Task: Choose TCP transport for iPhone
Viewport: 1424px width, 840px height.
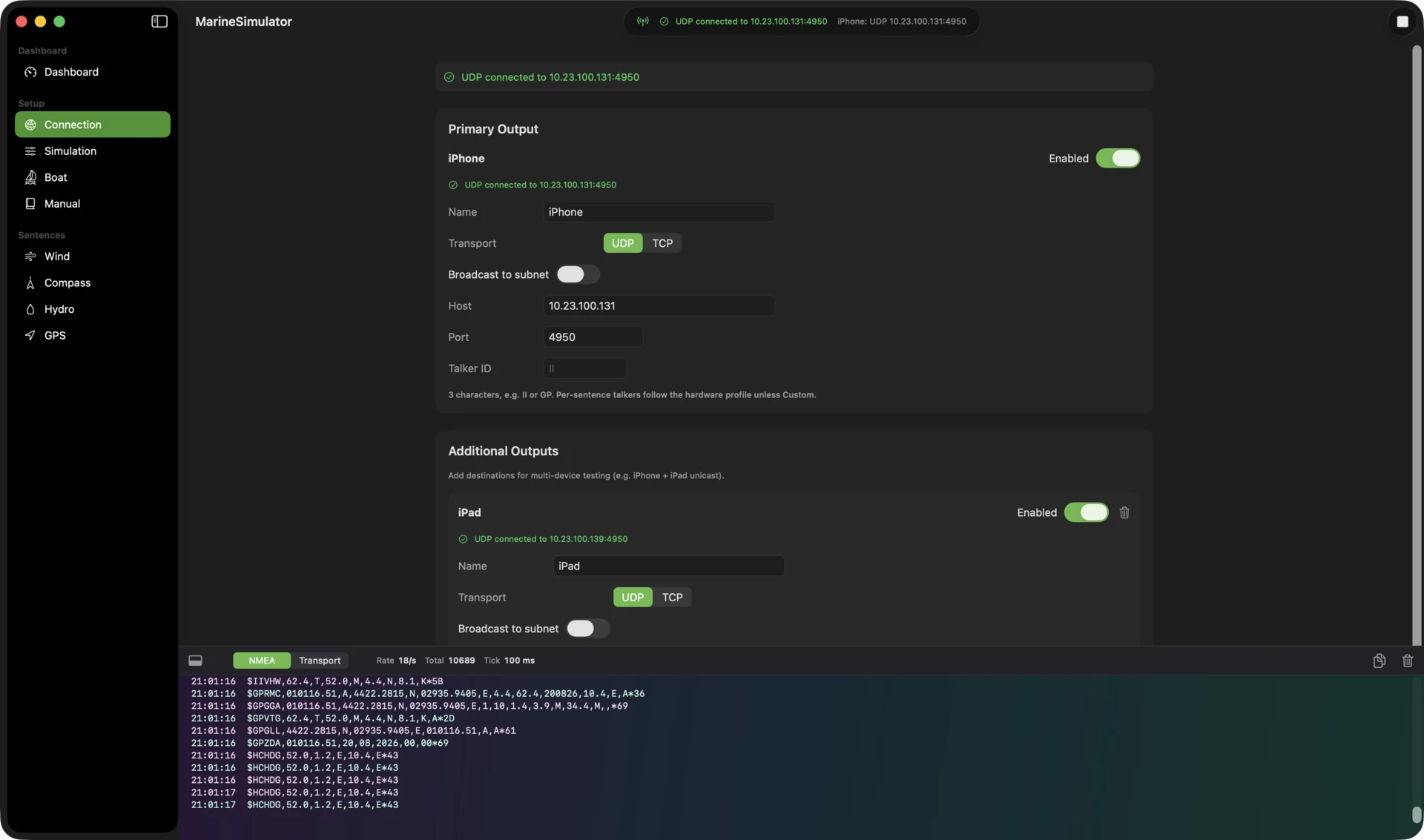Action: (x=662, y=243)
